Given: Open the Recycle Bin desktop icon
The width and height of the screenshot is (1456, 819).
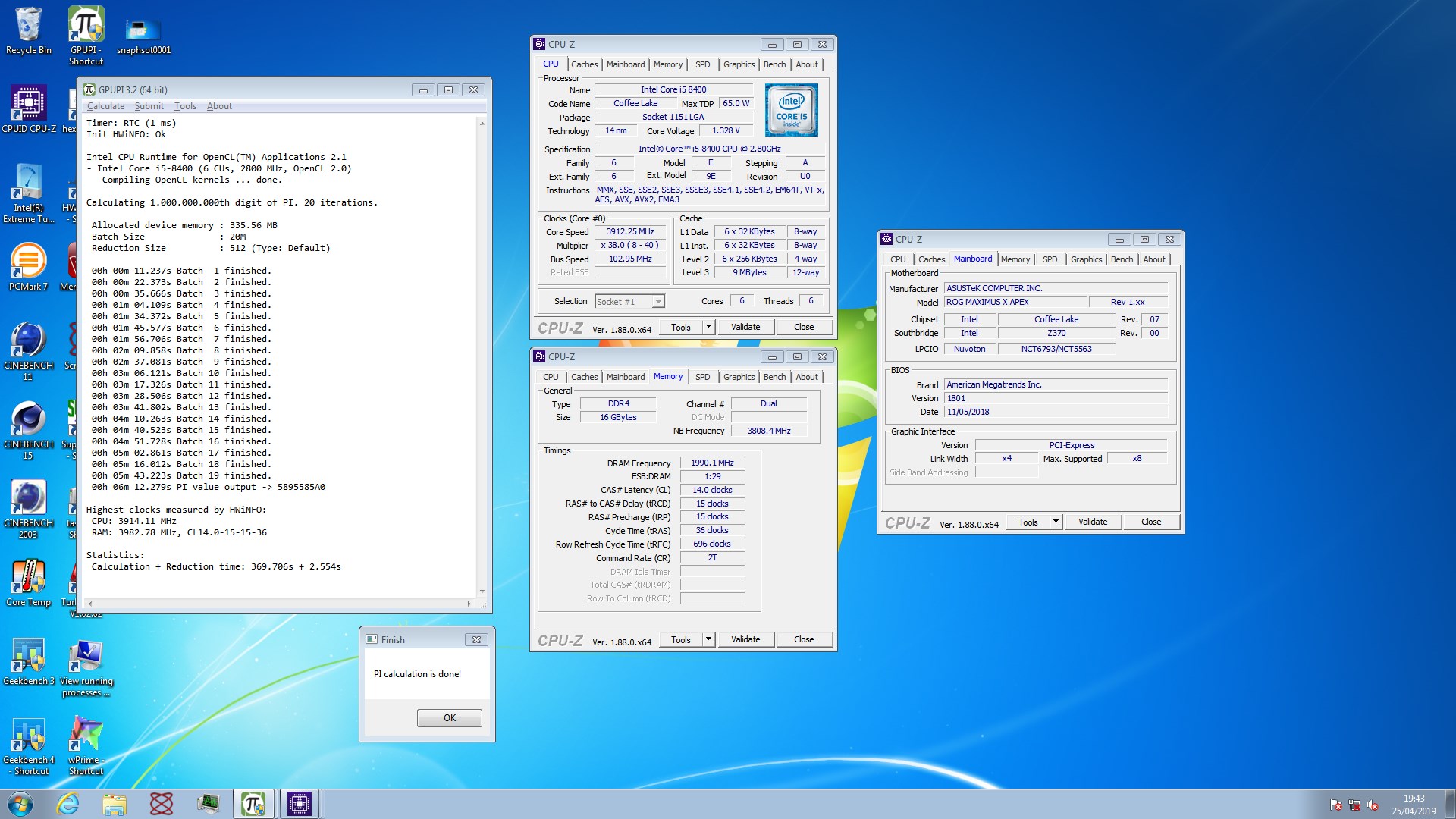Looking at the screenshot, I should (x=29, y=30).
